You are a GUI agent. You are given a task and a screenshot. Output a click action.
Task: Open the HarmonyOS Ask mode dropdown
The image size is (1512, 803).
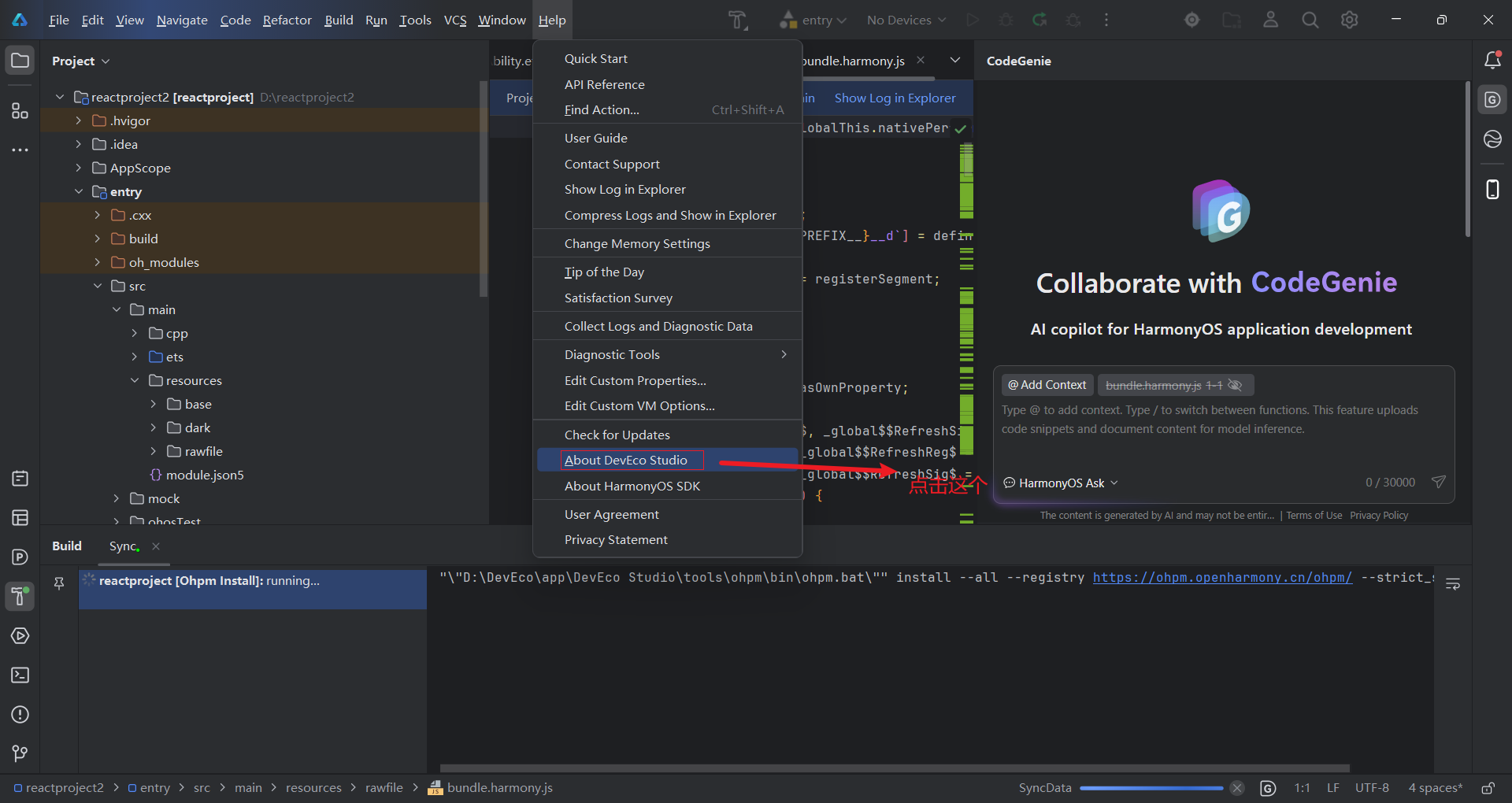1061,483
